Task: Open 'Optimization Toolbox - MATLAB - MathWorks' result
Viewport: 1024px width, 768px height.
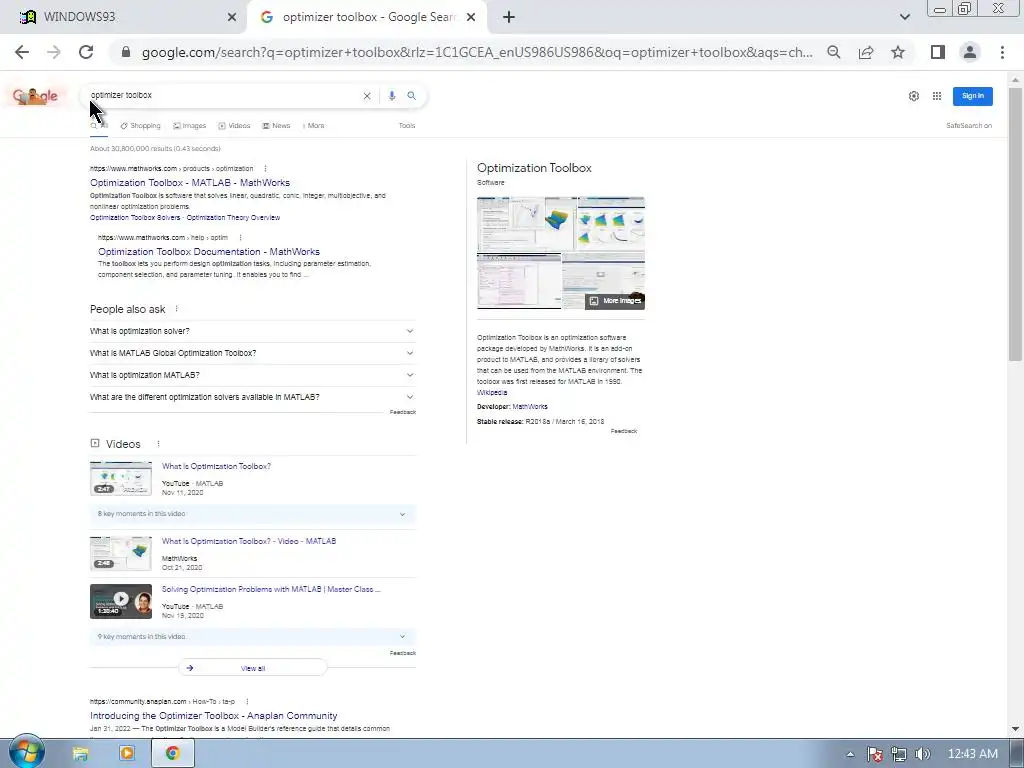Action: [x=190, y=183]
